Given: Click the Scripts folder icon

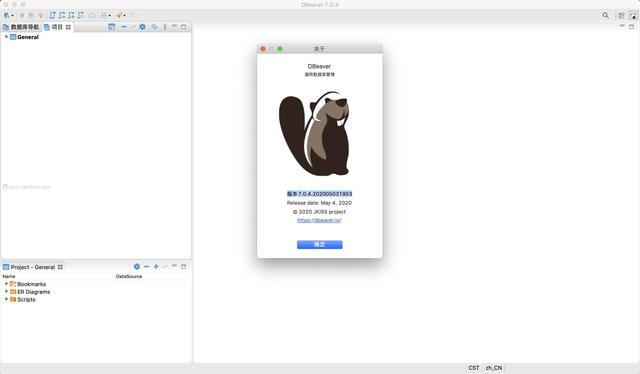Looking at the screenshot, I should (13, 299).
